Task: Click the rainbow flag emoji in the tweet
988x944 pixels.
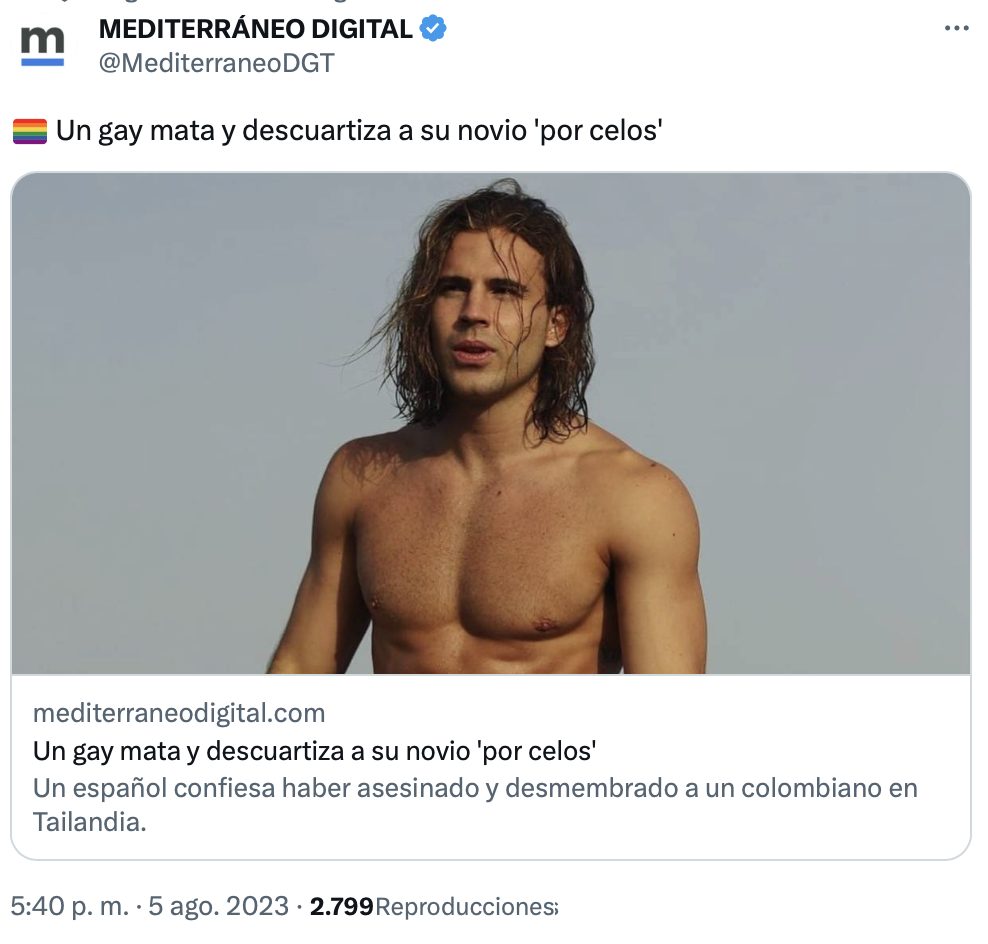Action: pyautogui.click(x=29, y=128)
